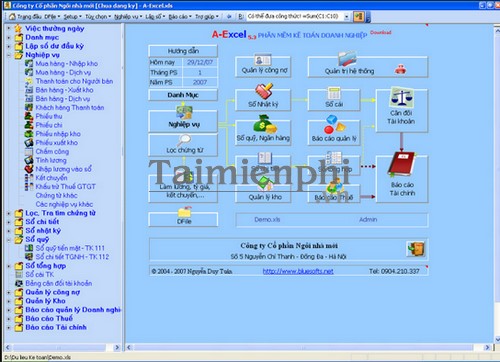This screenshot has width=500, height=362.
Task: Click formula field Có thể đưa công thức
Action: [x=295, y=16]
